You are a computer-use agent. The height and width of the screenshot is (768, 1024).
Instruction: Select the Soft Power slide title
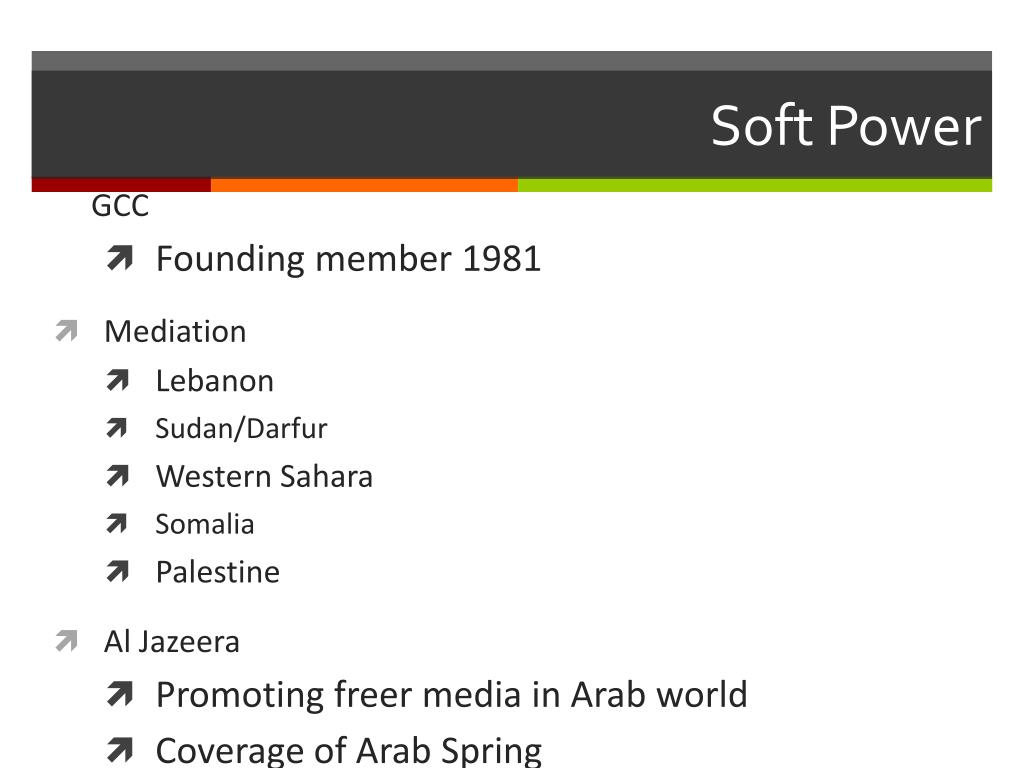pos(846,125)
